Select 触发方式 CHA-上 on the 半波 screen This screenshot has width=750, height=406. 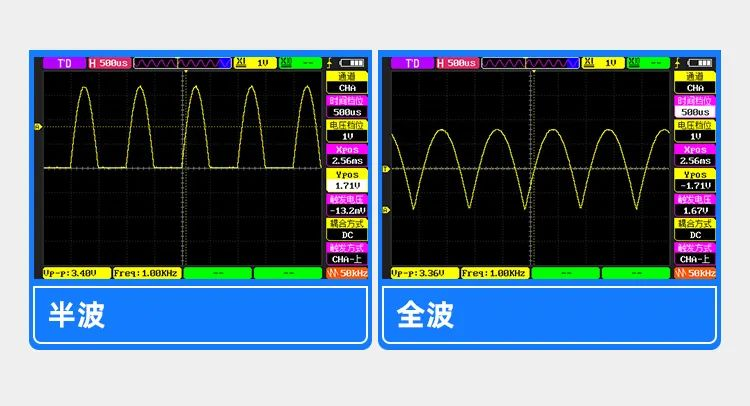tap(347, 254)
